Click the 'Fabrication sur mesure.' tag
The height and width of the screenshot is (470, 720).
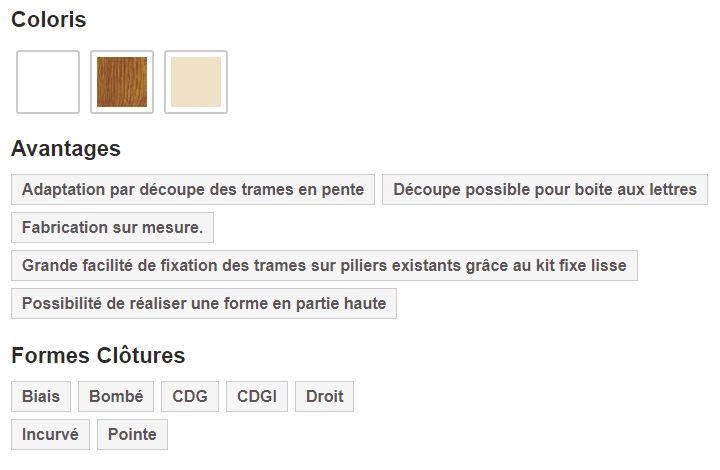coord(112,227)
